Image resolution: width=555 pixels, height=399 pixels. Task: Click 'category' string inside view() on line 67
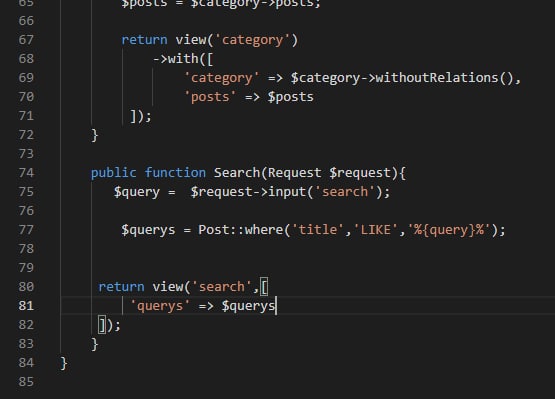tap(252, 40)
